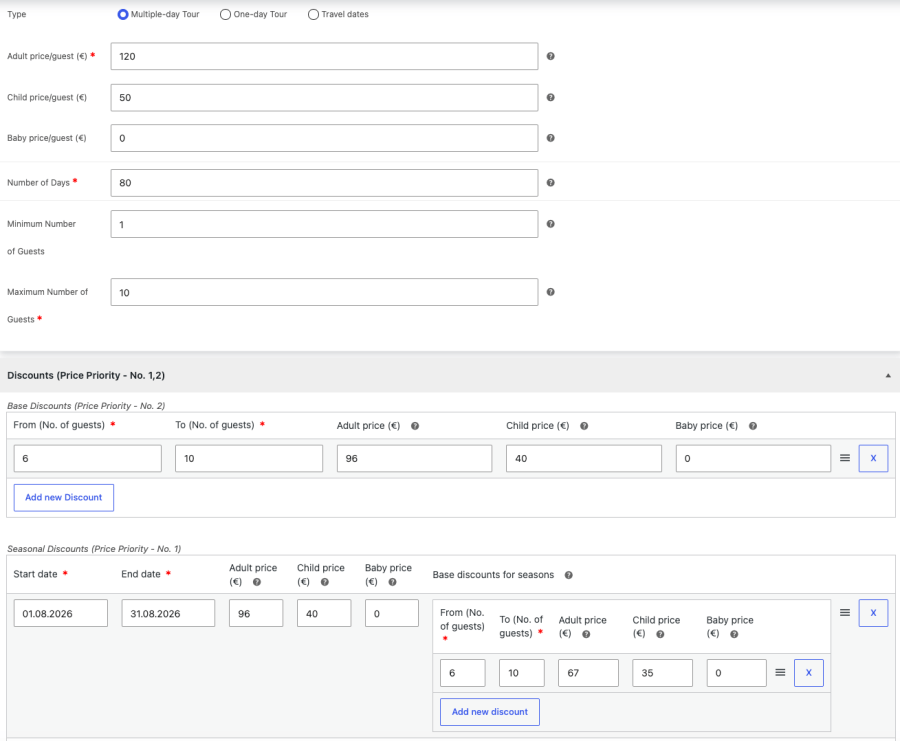Open help icon next to Number of Days
The height and width of the screenshot is (741, 900).
coord(550,183)
